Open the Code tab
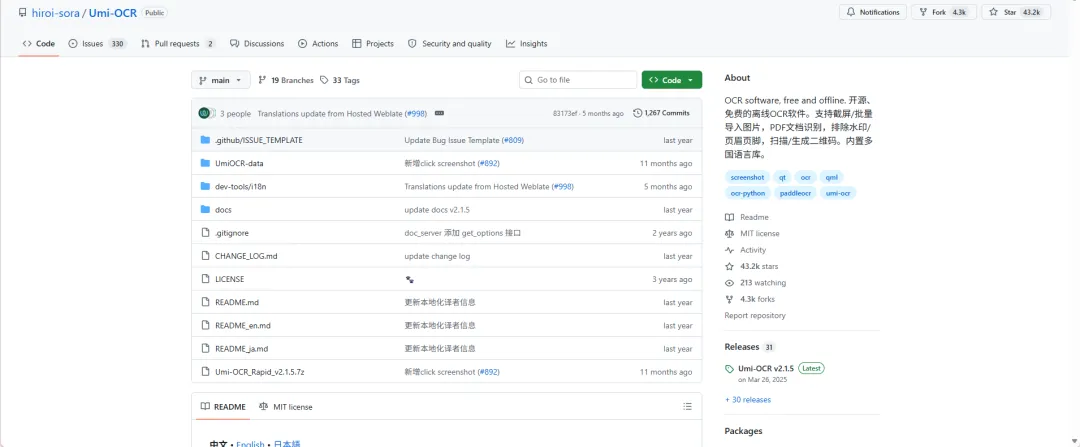The image size is (1080, 447). tap(39, 43)
